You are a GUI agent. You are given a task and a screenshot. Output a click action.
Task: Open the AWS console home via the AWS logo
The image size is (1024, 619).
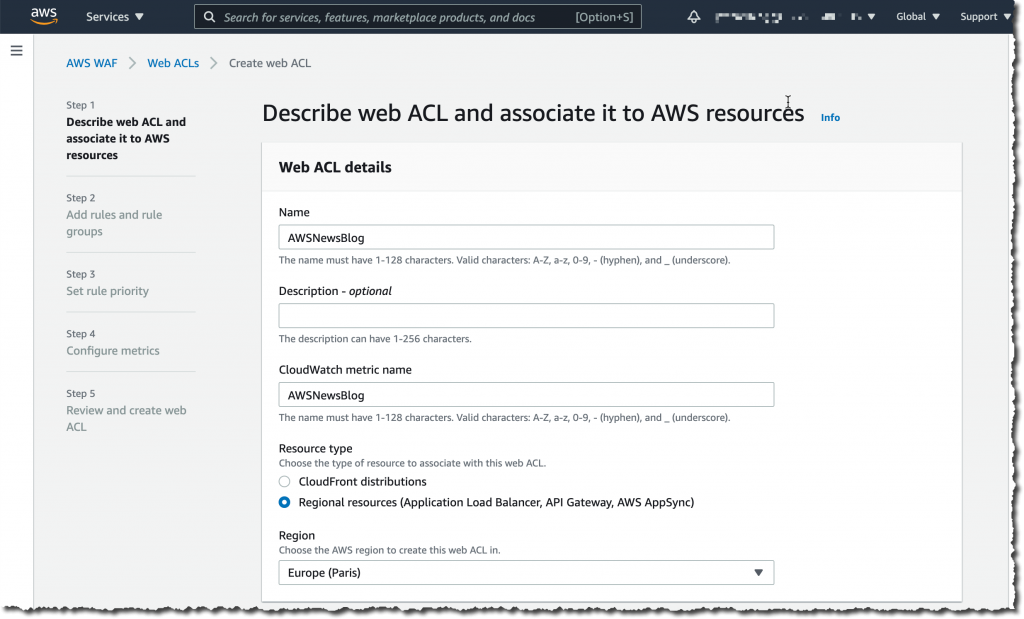coord(41,16)
